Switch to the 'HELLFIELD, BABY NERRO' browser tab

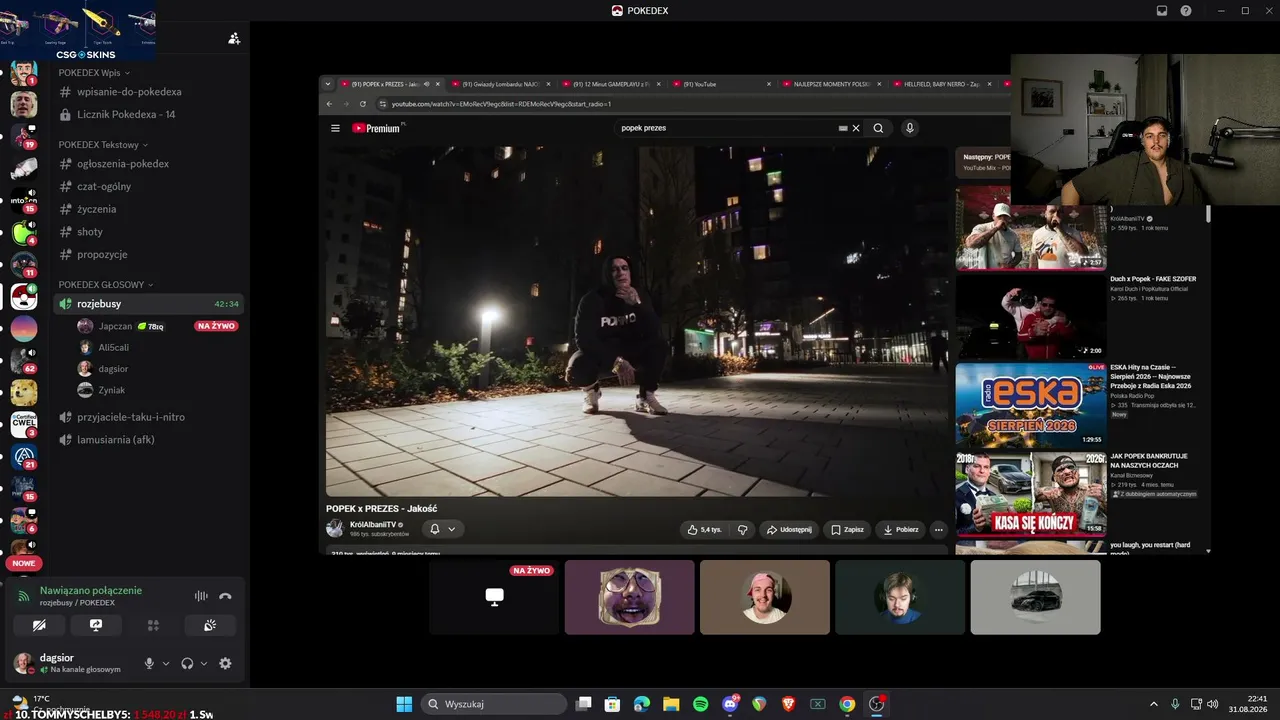coord(941,84)
